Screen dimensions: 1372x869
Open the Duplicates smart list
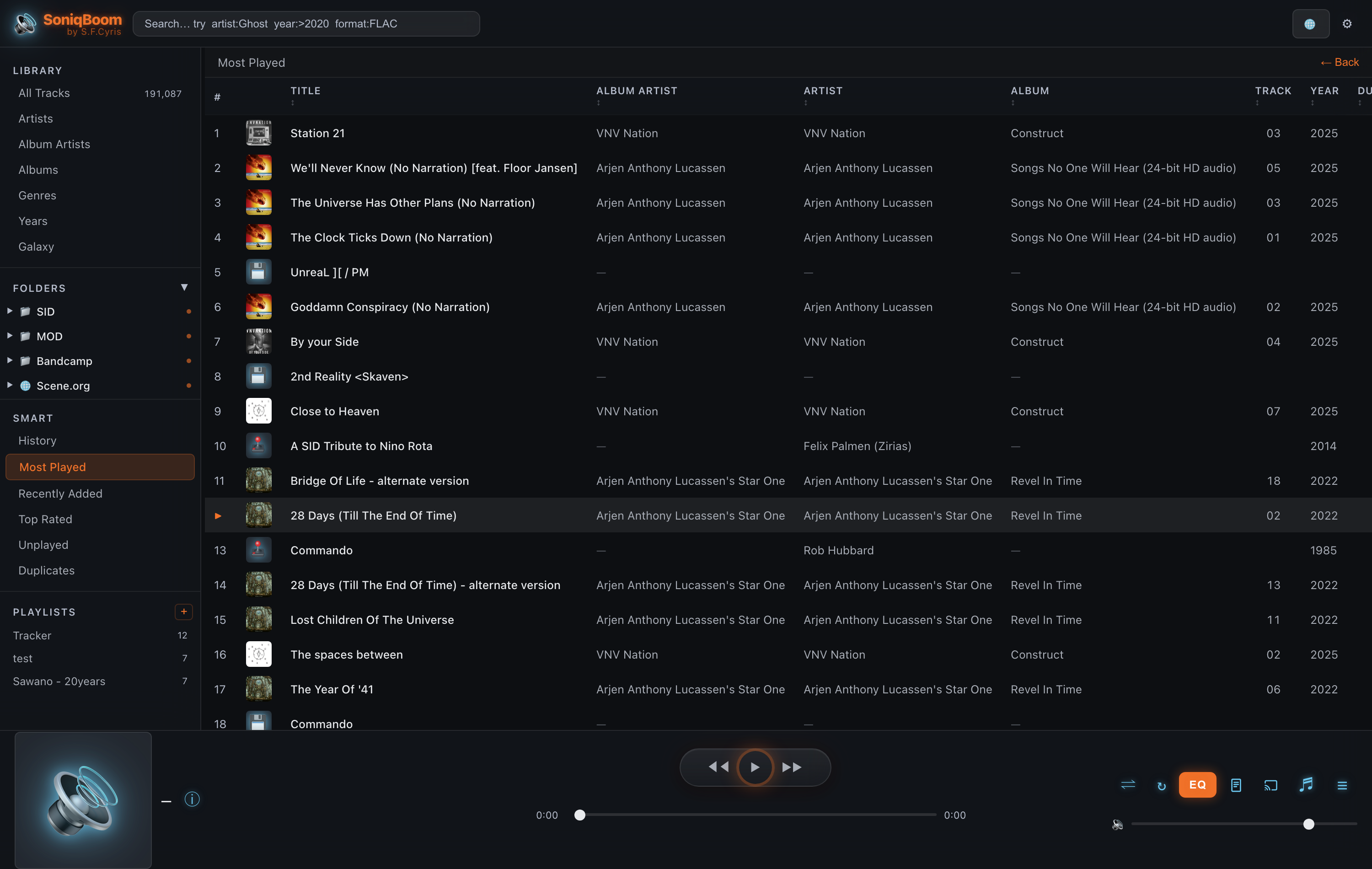(x=100, y=570)
